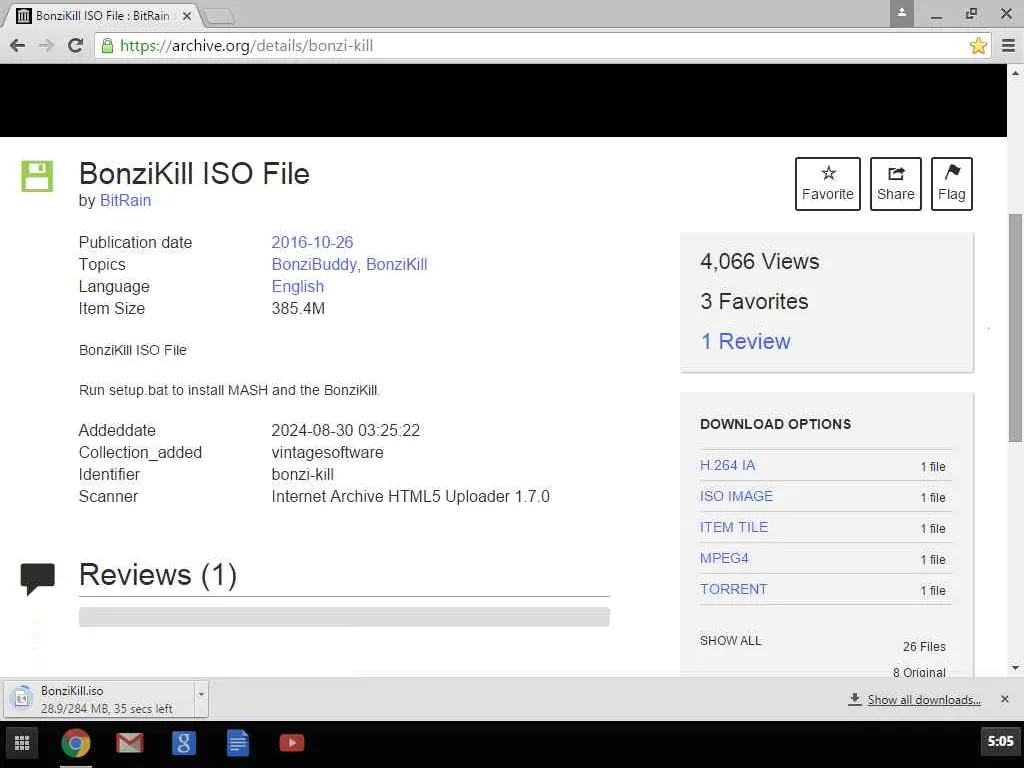Click the vintagesoftware collection value
The height and width of the screenshot is (768, 1024).
(x=327, y=453)
